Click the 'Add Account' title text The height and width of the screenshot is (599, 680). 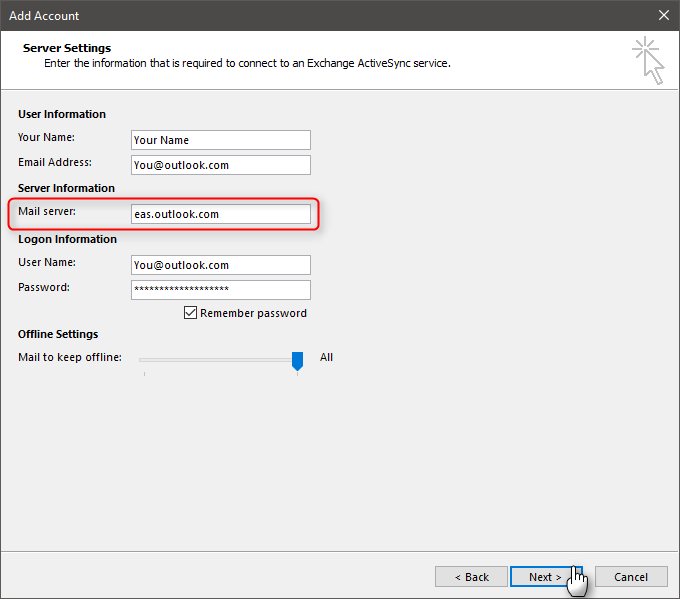tap(44, 16)
